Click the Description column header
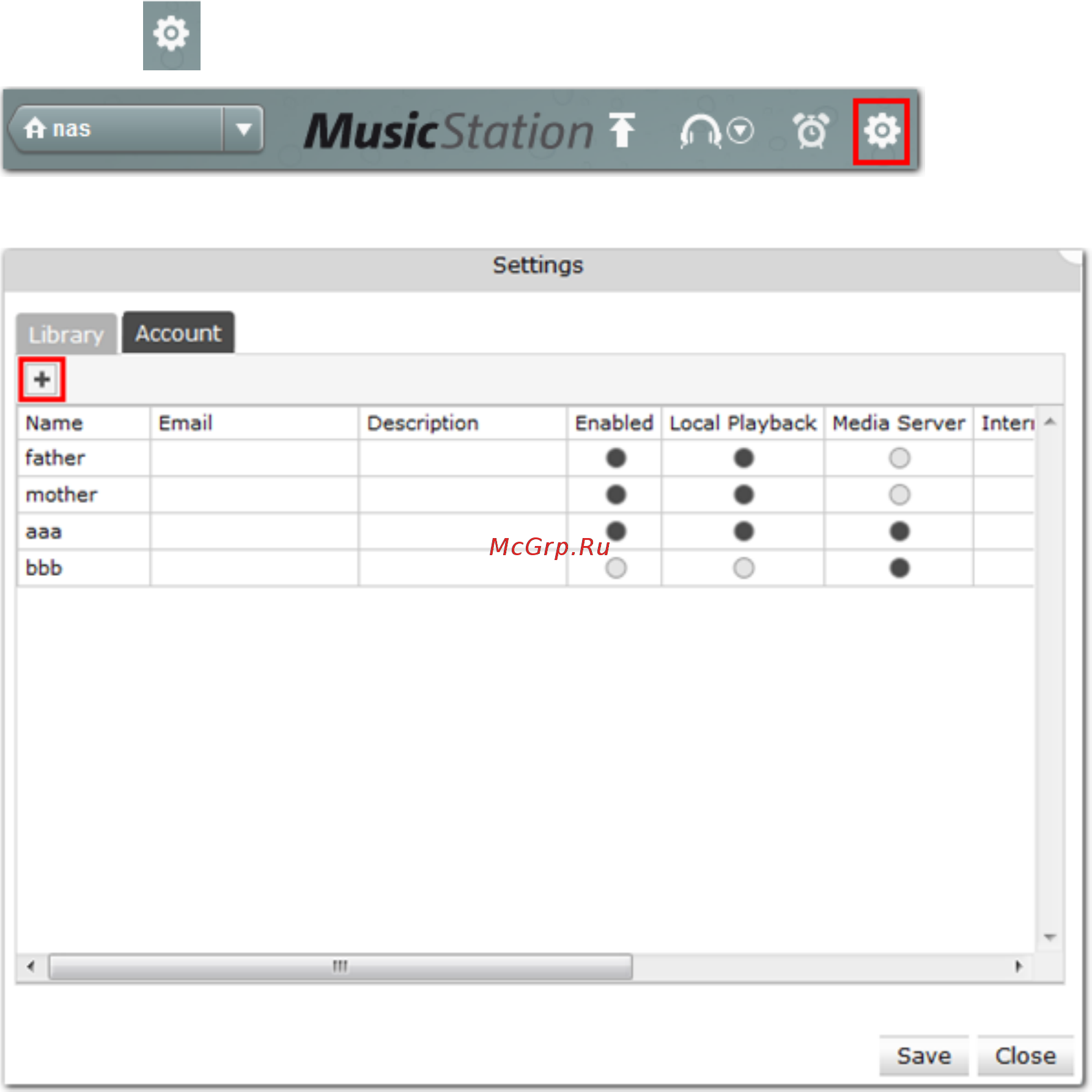 (x=463, y=423)
